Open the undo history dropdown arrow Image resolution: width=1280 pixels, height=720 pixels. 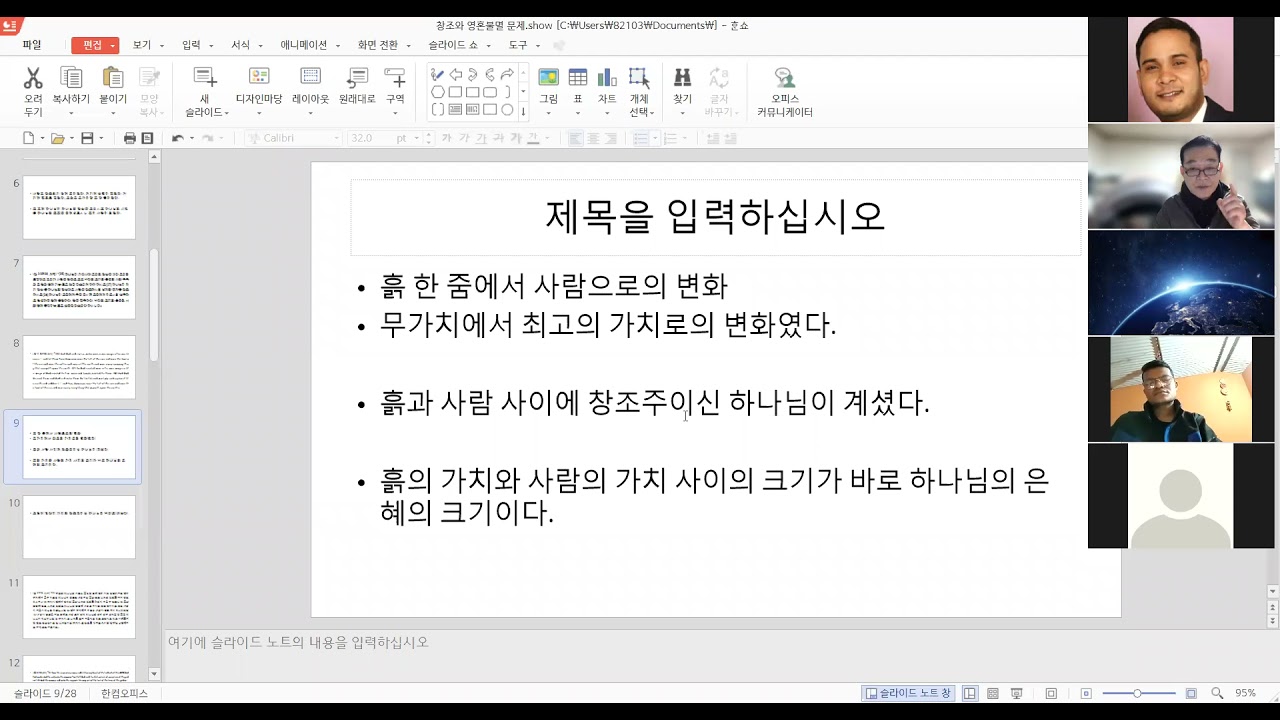(192, 138)
